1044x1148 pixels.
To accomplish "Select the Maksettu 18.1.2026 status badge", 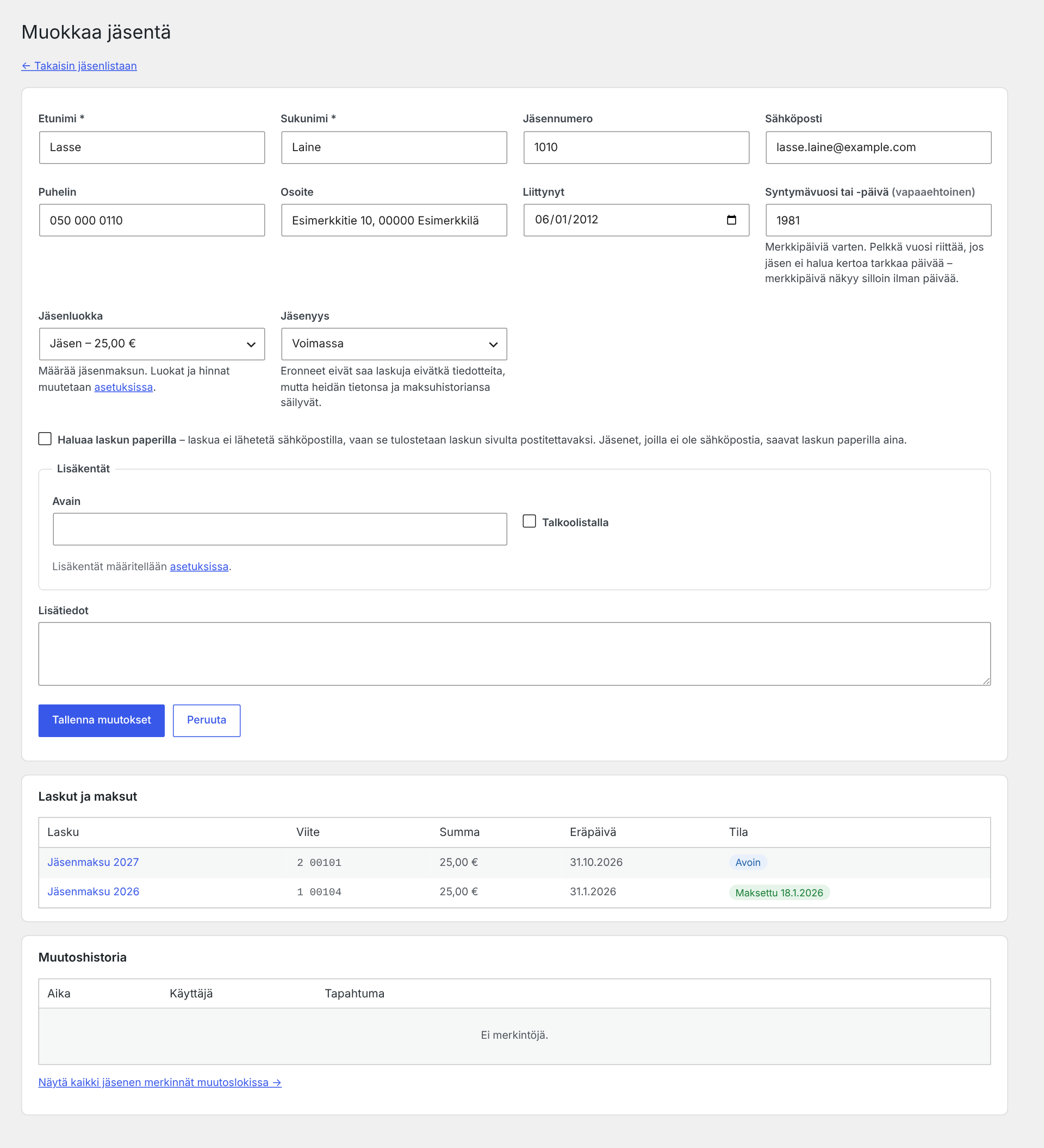I will (779, 893).
